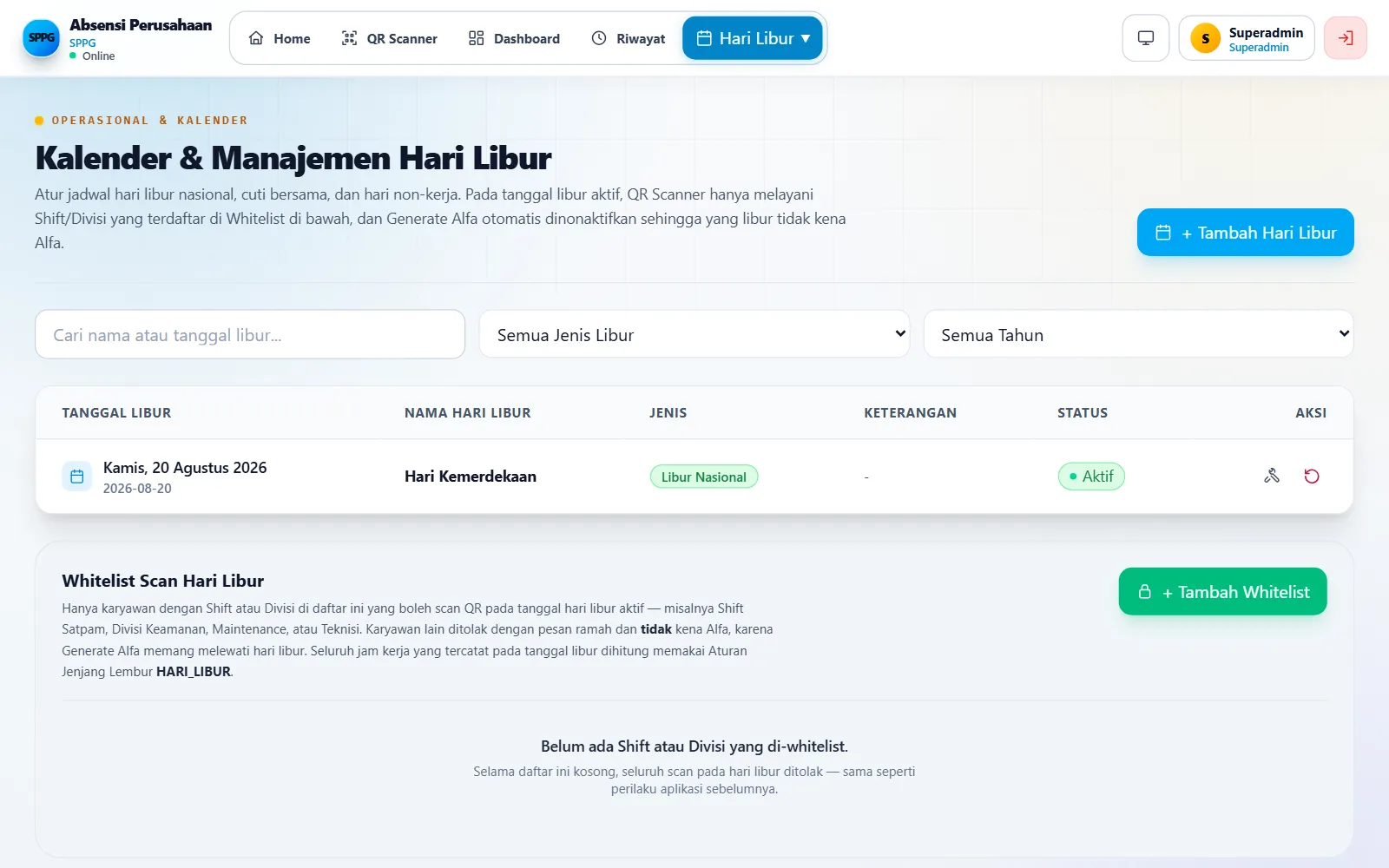The width and height of the screenshot is (1389, 868).
Task: Click the Hari Kemerdekaan name cell
Action: click(471, 477)
